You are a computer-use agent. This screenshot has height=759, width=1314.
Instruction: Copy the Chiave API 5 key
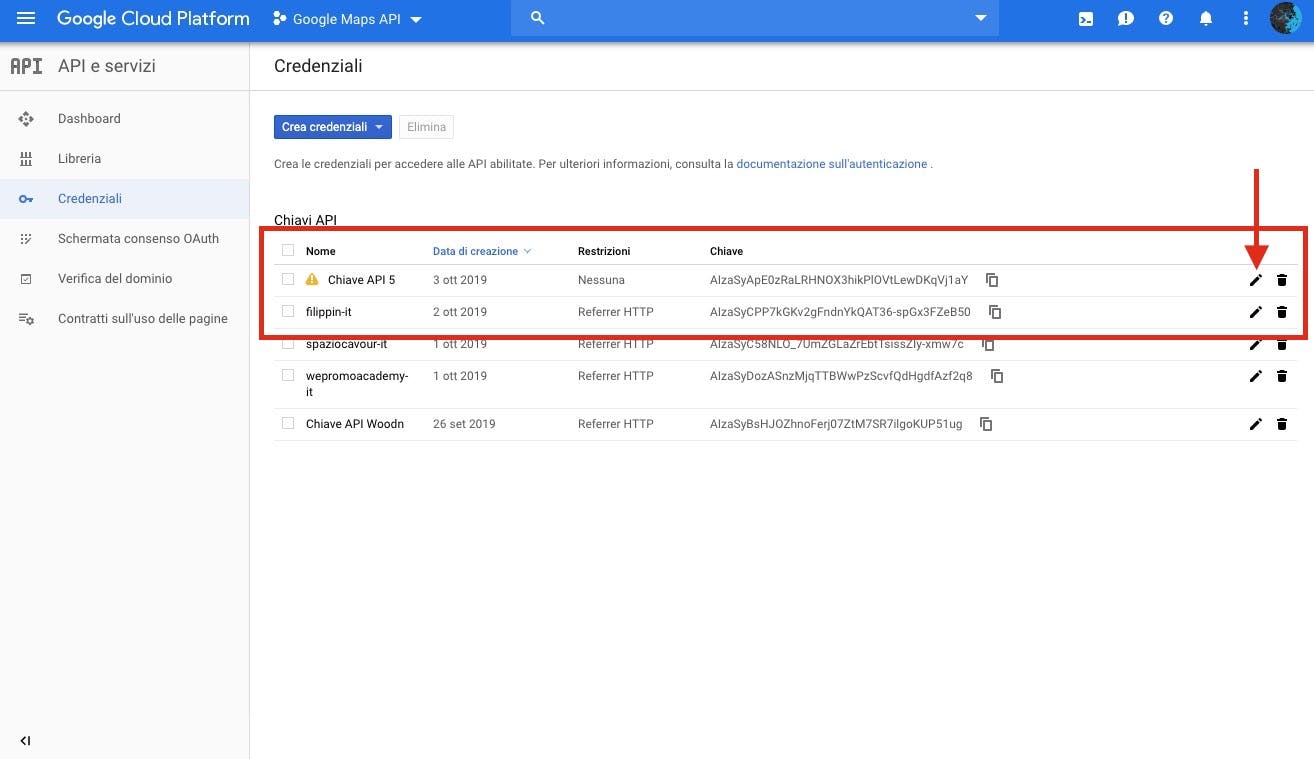coord(991,280)
